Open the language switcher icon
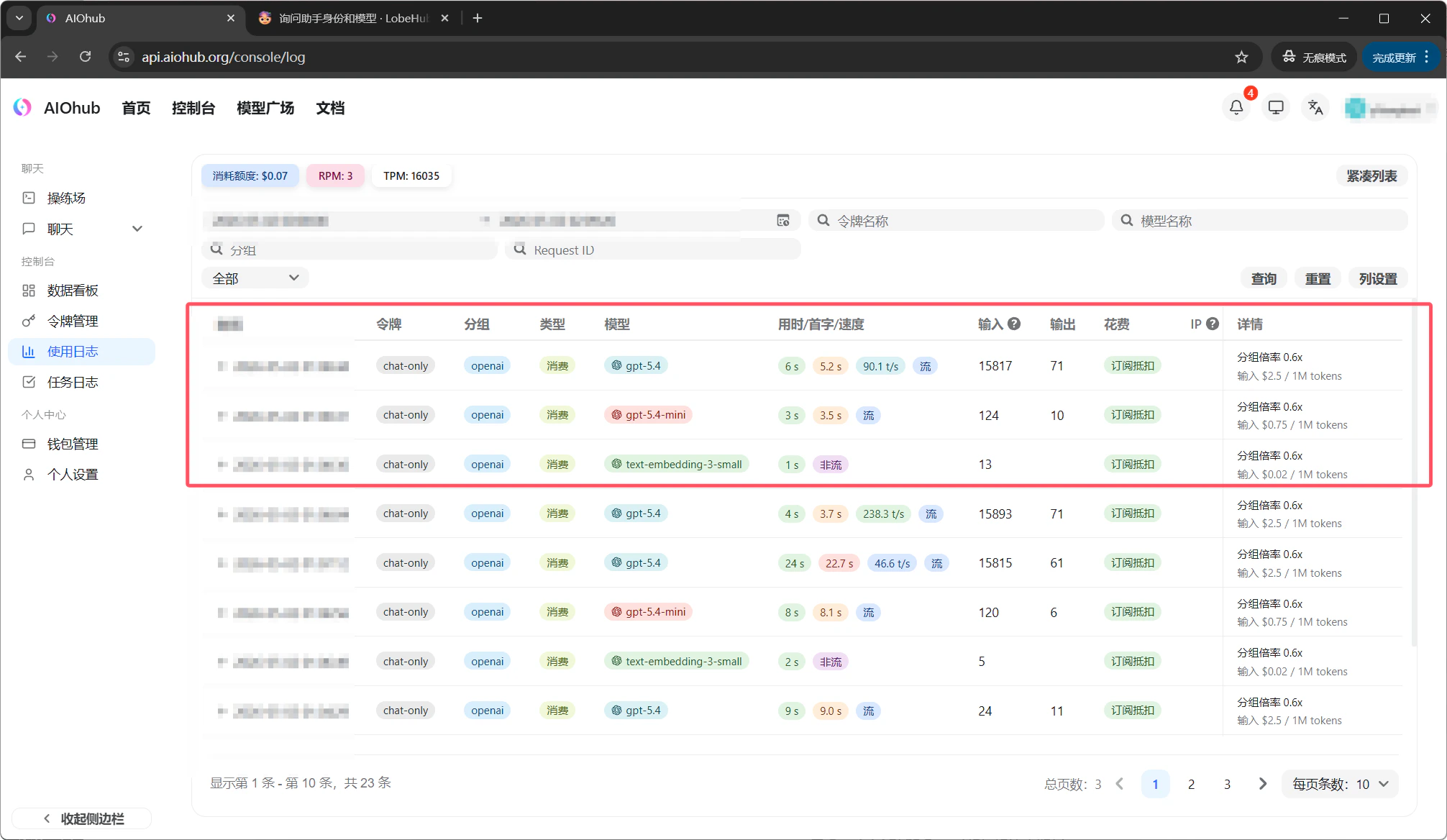 point(1315,107)
